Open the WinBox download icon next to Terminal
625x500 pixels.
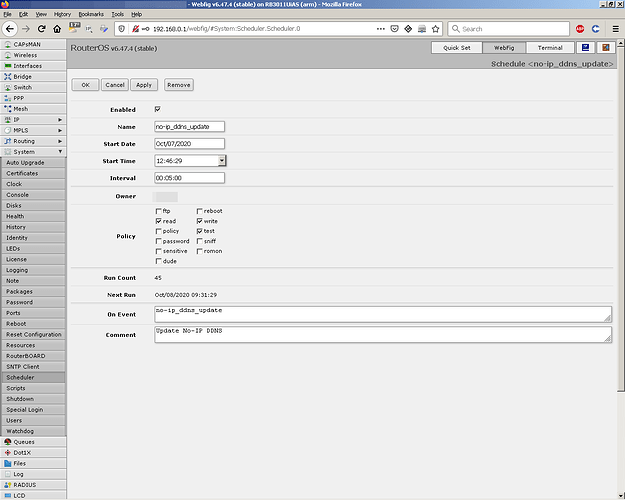point(585,47)
